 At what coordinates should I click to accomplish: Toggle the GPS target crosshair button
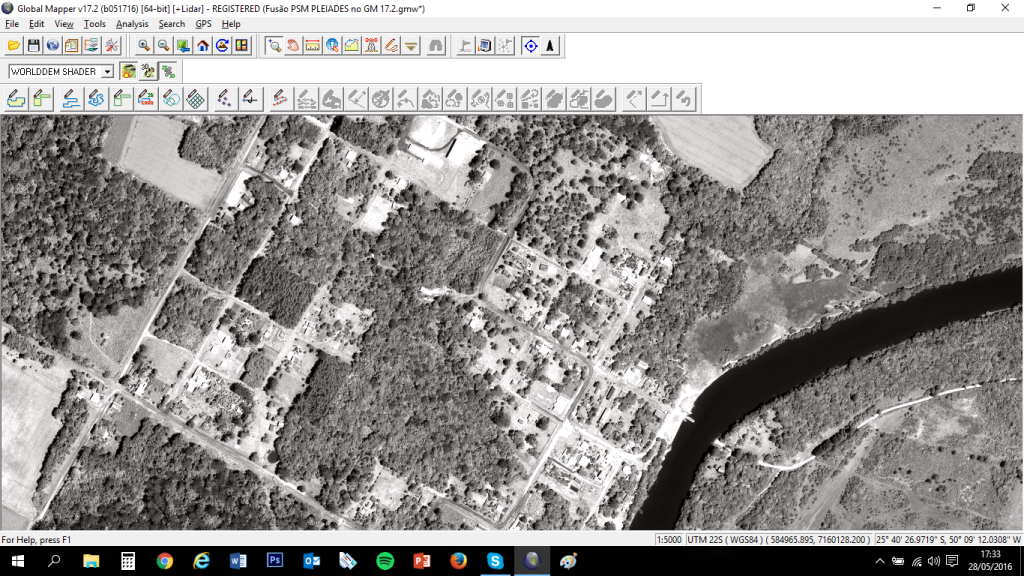(x=530, y=45)
